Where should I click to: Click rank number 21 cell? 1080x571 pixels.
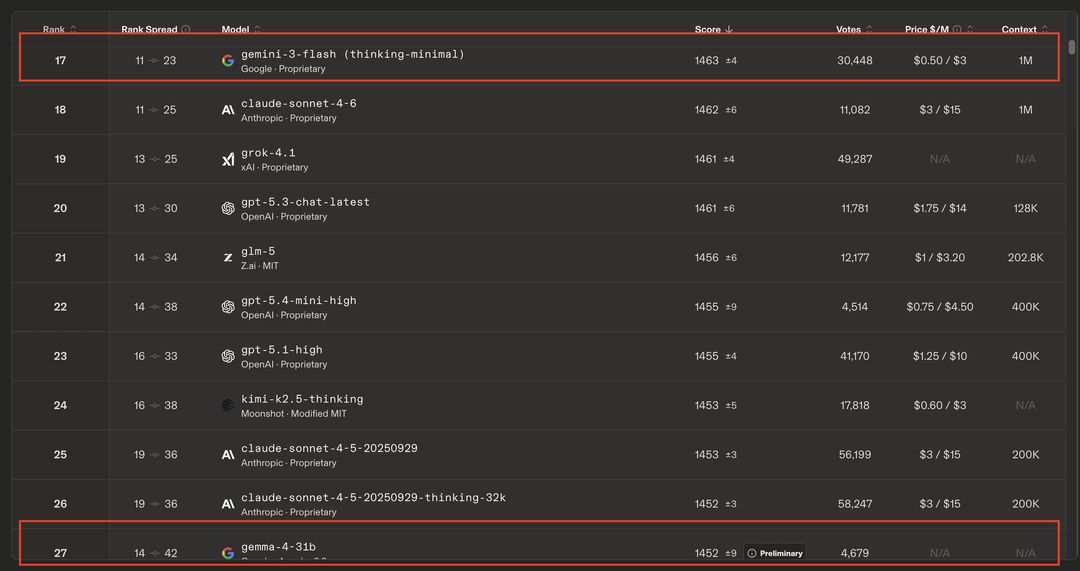pos(61,258)
